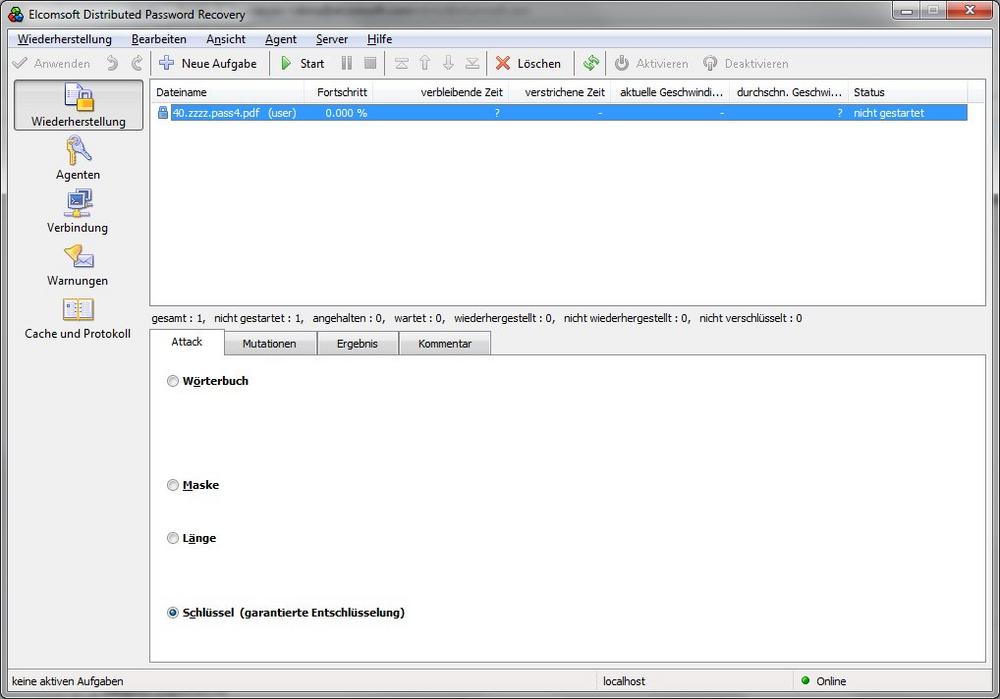
Task: Open the Server menu
Action: (x=331, y=39)
